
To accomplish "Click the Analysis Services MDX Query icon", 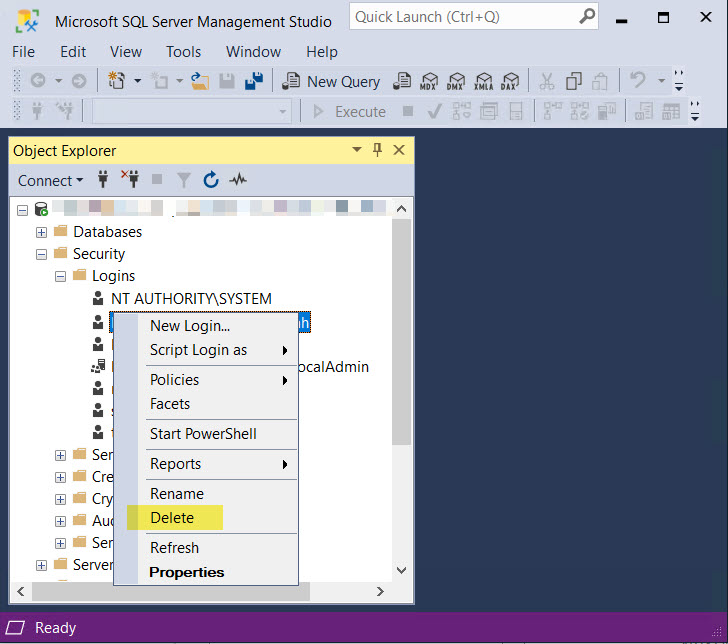I will pos(429,82).
